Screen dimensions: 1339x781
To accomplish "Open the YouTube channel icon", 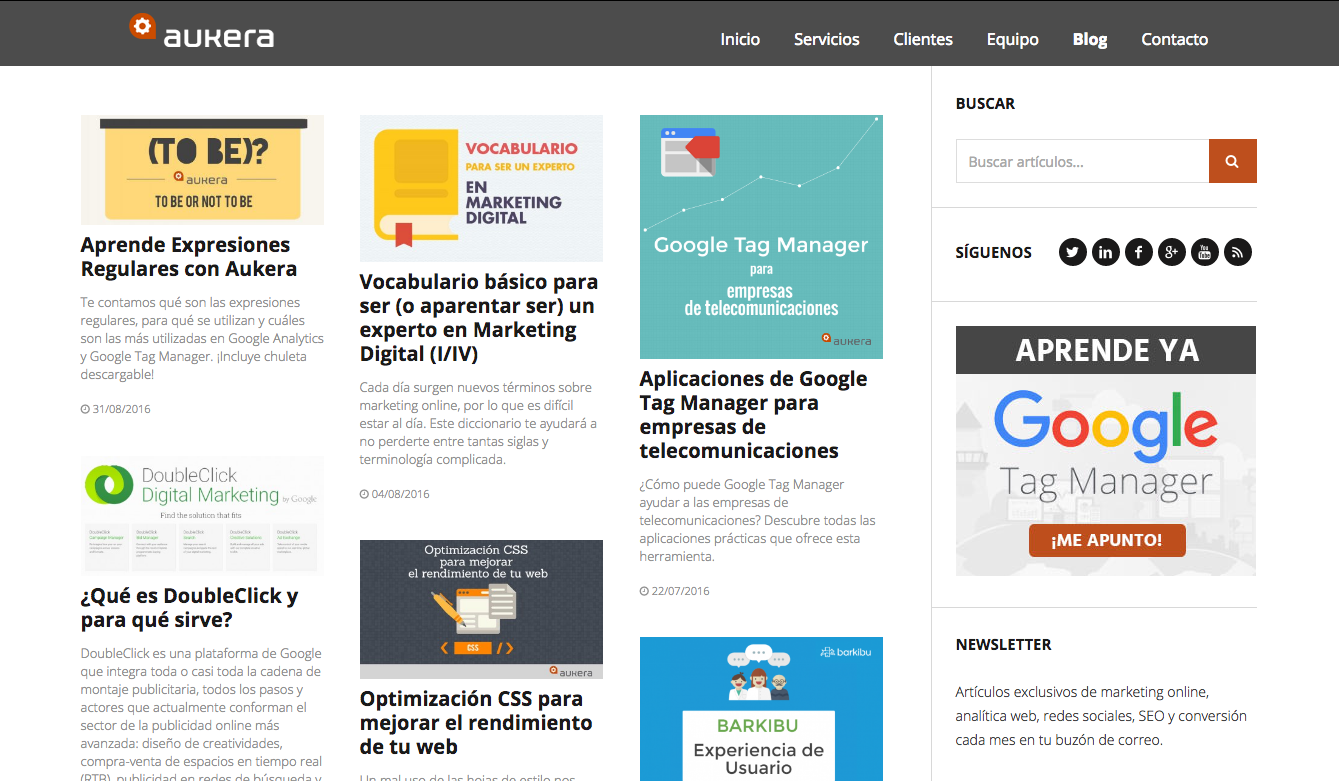I will [x=1204, y=252].
